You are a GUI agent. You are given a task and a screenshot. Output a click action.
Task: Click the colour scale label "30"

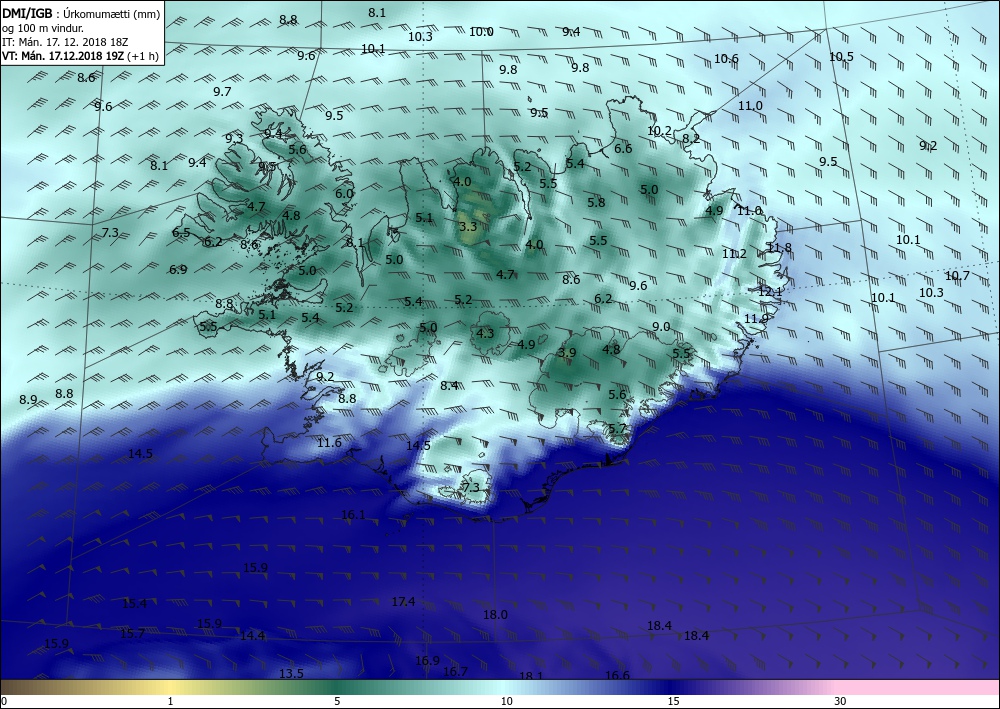tap(840, 701)
